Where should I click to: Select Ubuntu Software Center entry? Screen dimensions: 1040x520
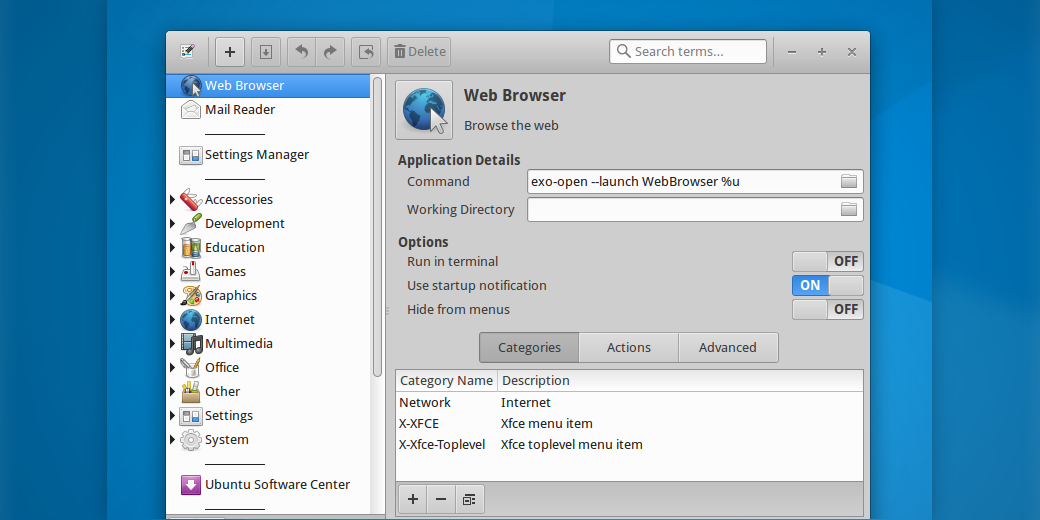coord(268,485)
